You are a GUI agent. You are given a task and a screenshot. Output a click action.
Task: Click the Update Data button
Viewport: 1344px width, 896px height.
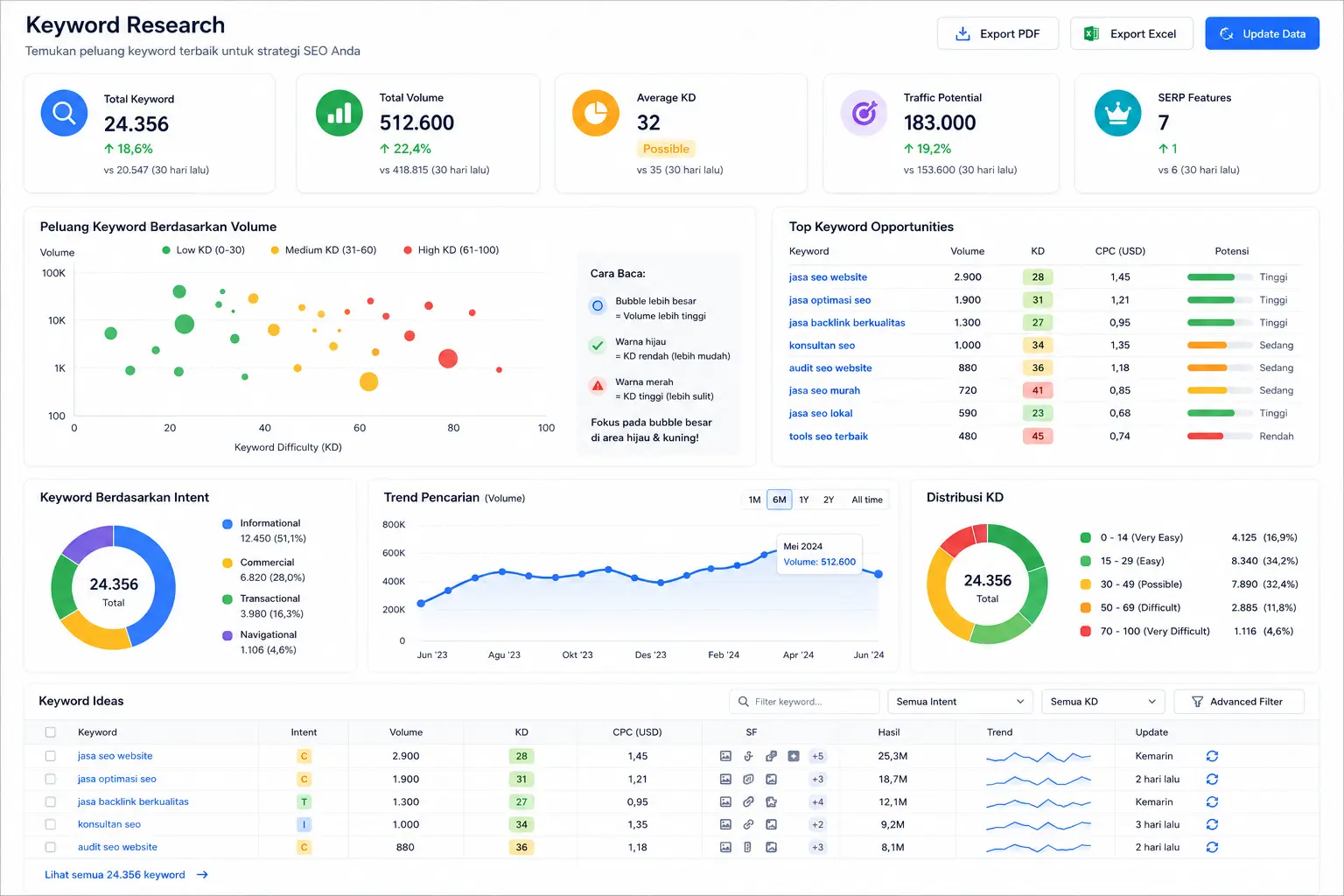point(1262,33)
